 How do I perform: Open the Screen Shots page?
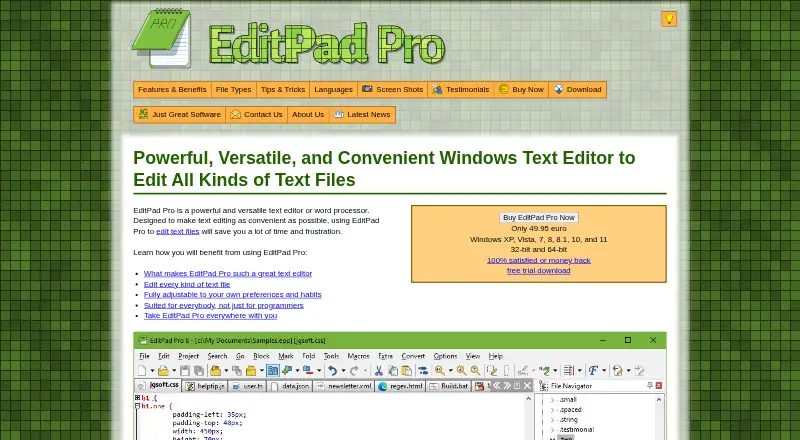click(x=393, y=89)
